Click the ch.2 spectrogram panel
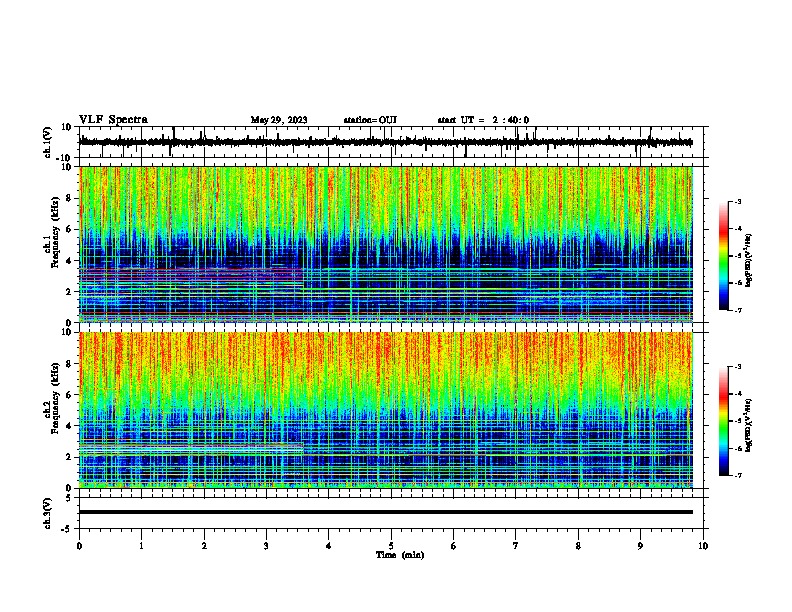The image size is (792, 612). (386, 410)
